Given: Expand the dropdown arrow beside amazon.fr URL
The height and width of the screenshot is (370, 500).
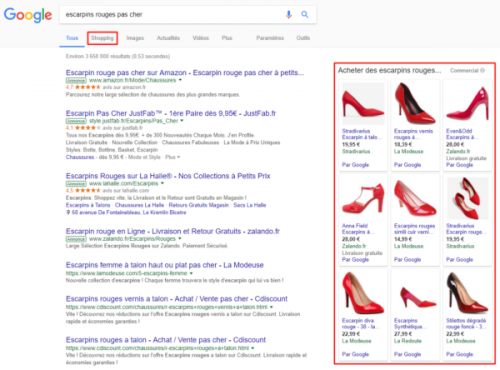Looking at the screenshot, I should 180,80.
